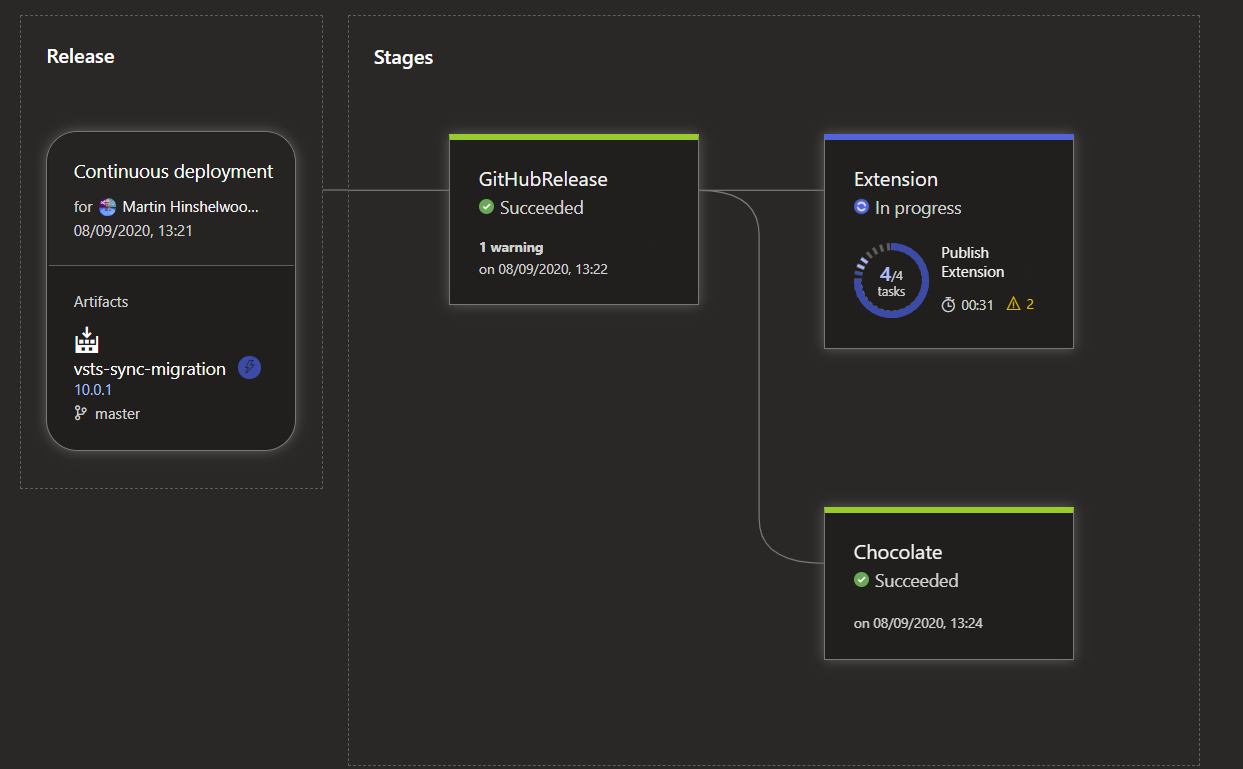
Task: Select the Publish Extension task label
Action: [x=971, y=262]
